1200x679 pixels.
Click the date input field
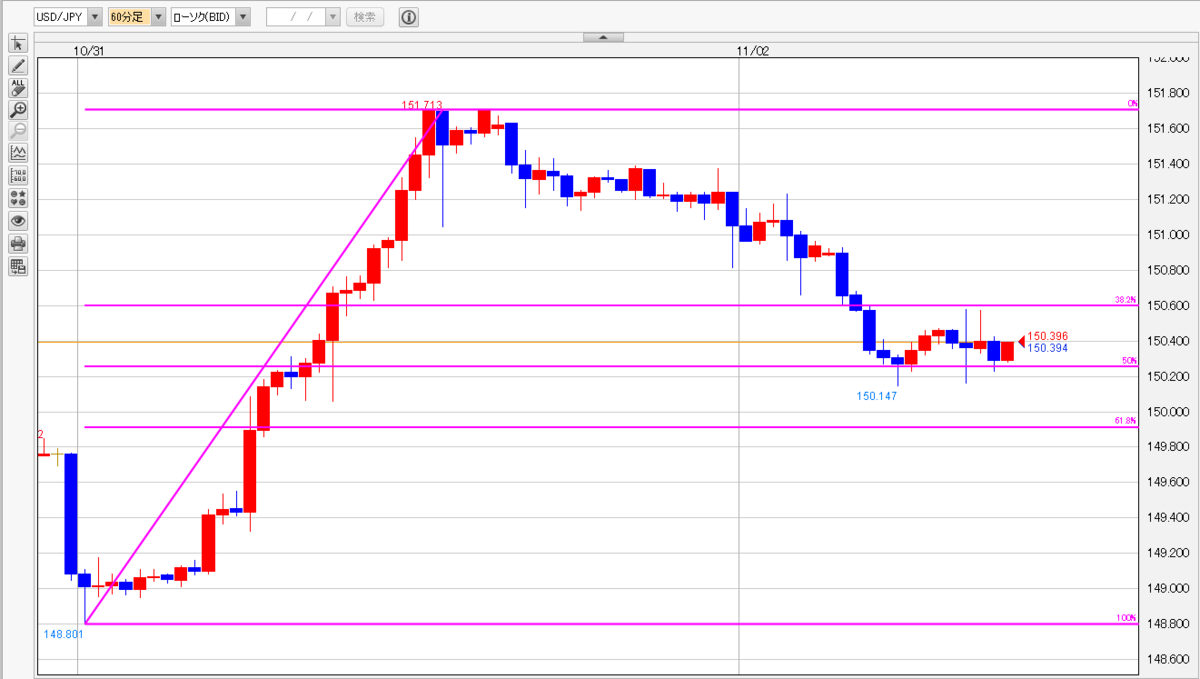pyautogui.click(x=296, y=17)
